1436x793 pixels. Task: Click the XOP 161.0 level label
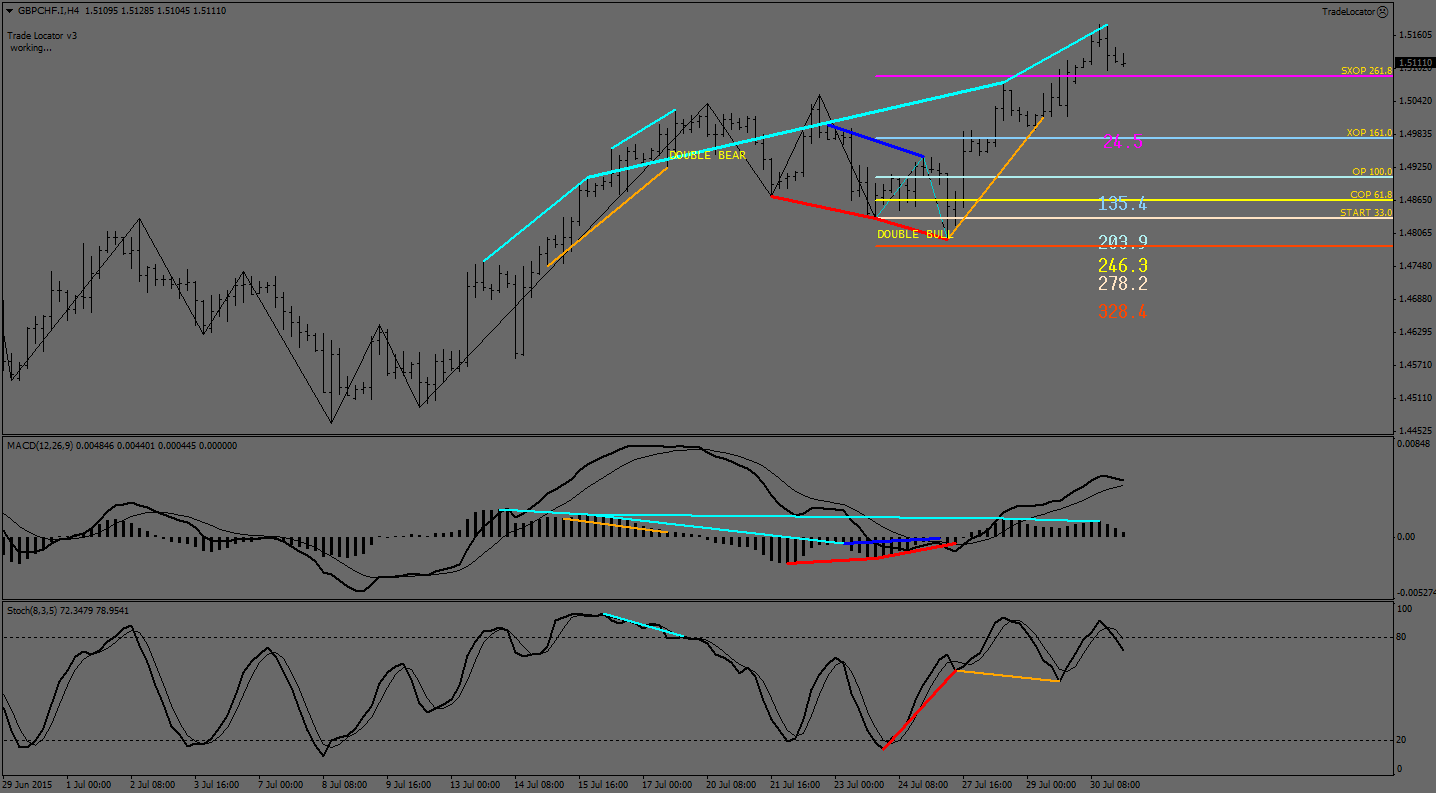pyautogui.click(x=1368, y=133)
